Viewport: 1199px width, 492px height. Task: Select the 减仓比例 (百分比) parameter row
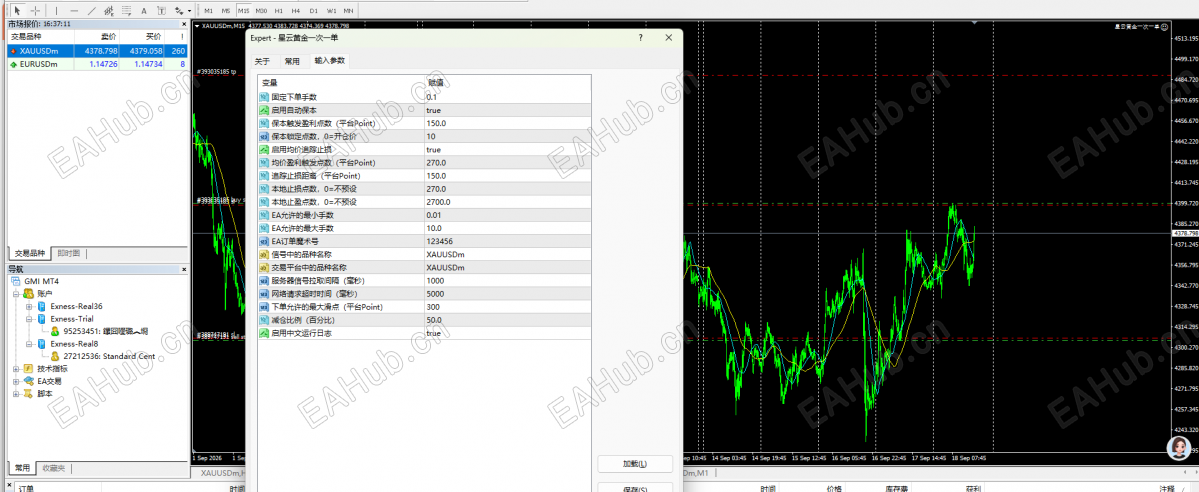424,320
